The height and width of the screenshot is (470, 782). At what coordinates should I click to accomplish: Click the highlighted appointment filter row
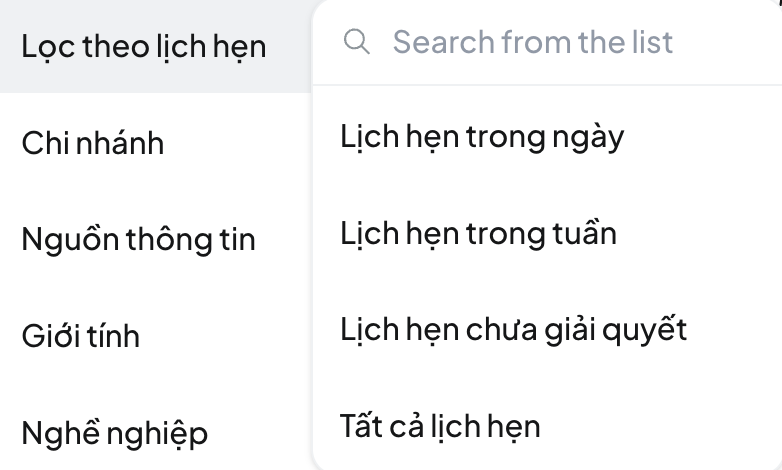click(x=144, y=46)
